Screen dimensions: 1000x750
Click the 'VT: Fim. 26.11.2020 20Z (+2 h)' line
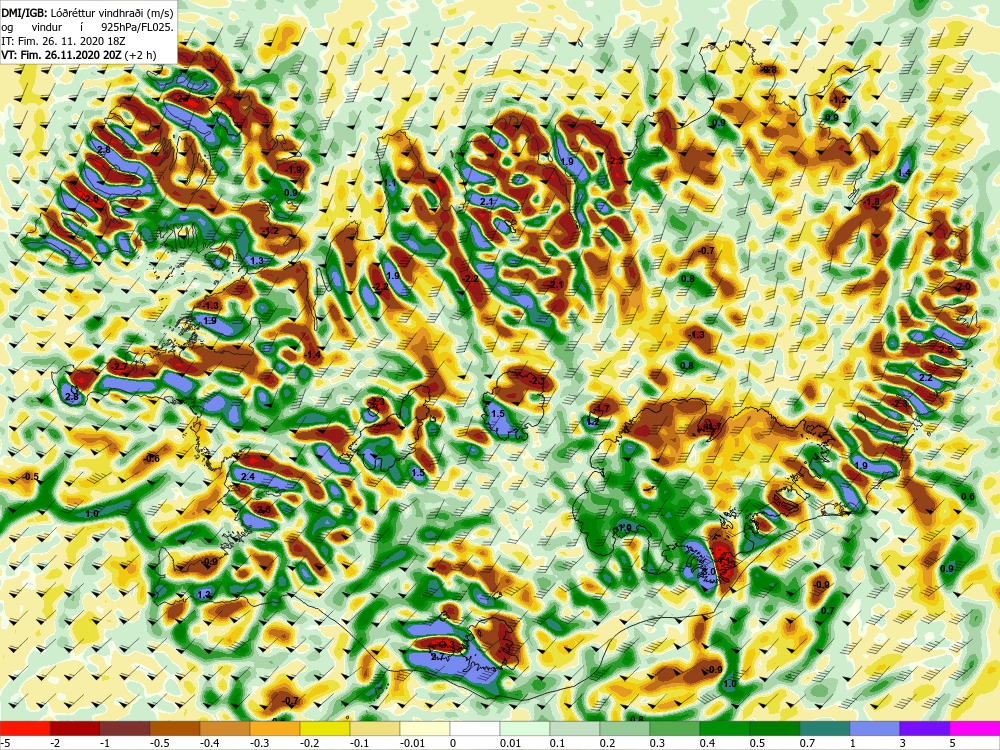click(77, 55)
